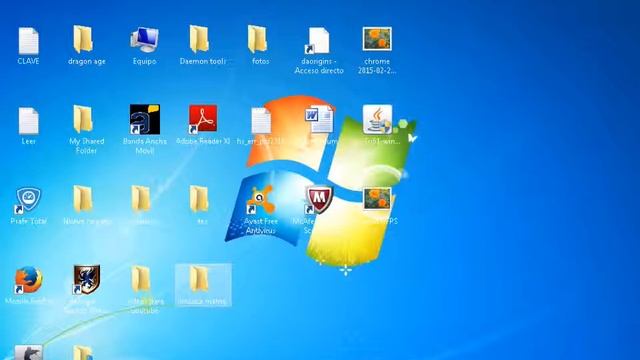Viewport: 640px width, 360px height.
Task: Launch Adobe Reader XI shortcut
Action: coord(203,119)
